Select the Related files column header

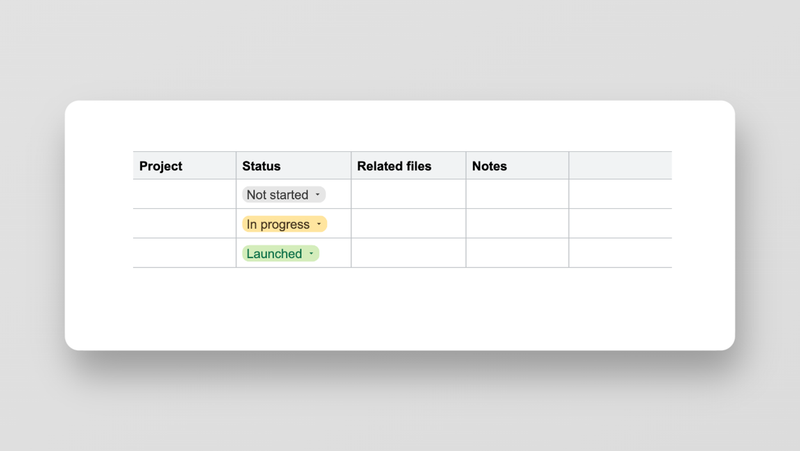click(408, 166)
